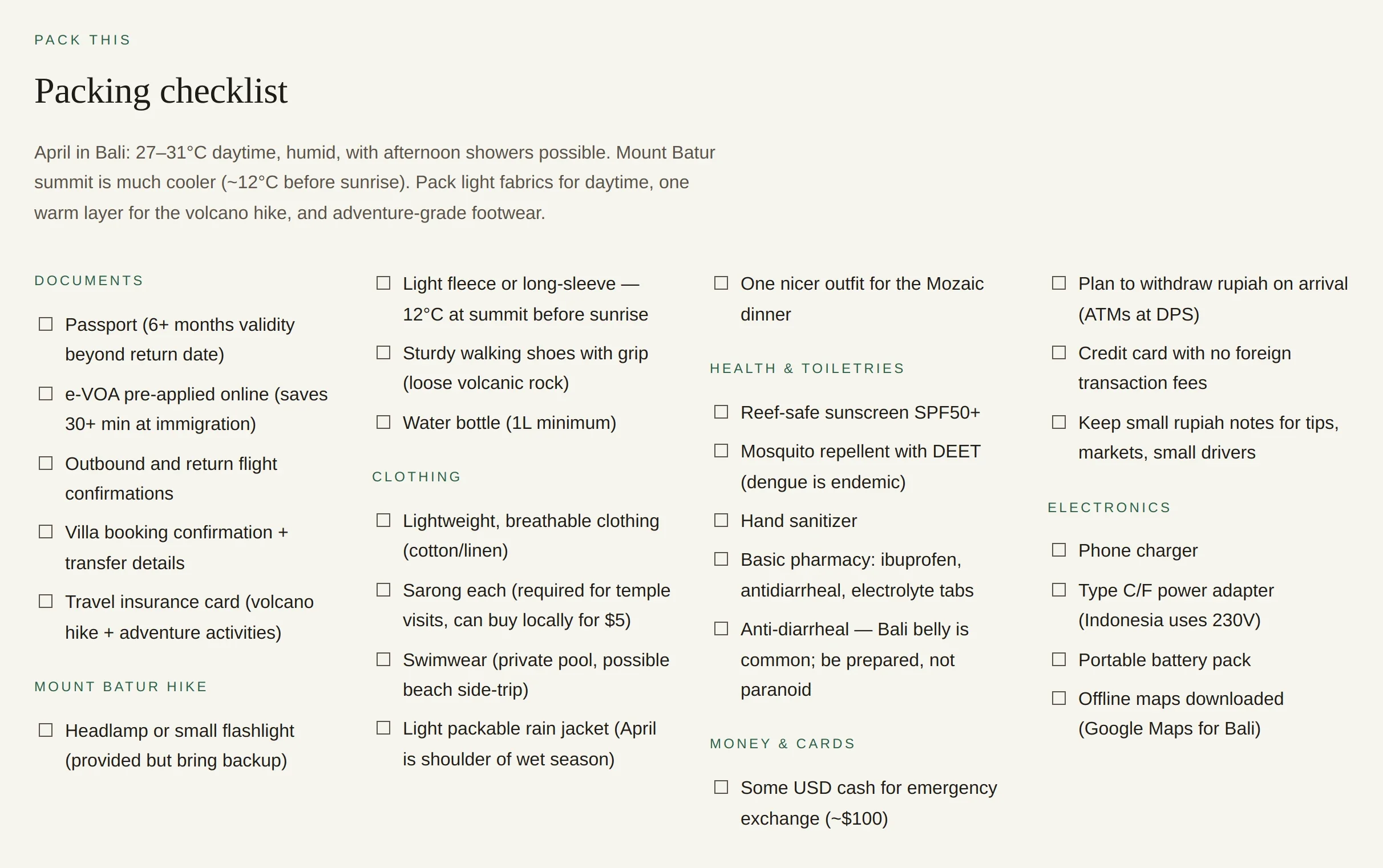1383x868 pixels.
Task: Check the Sarong each checkbox
Action: pos(383,590)
